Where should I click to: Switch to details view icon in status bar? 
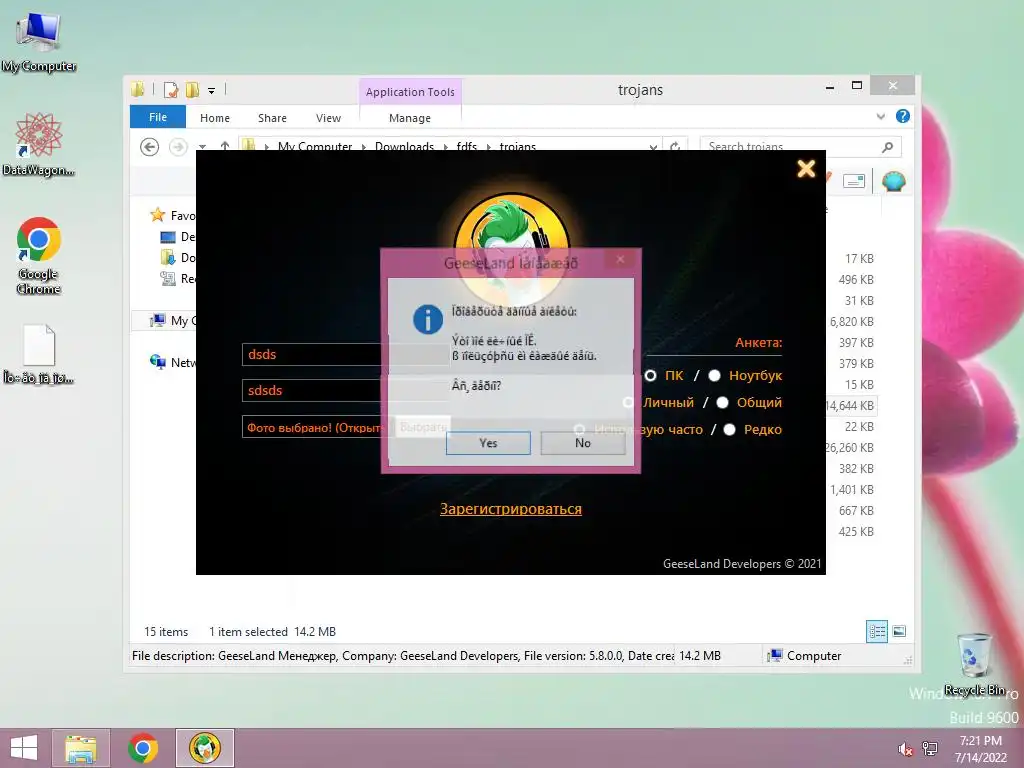876,632
